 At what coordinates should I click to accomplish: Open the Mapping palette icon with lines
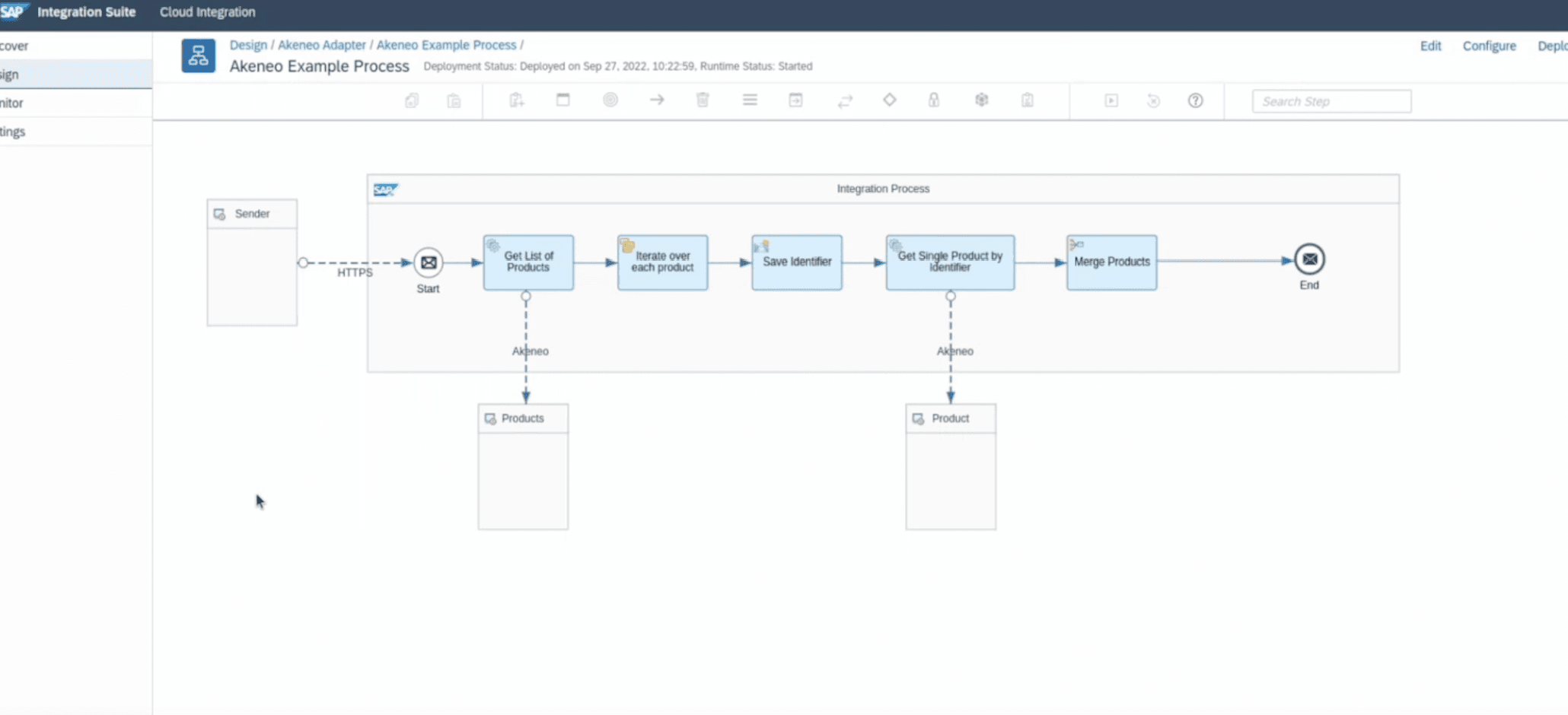click(x=750, y=100)
